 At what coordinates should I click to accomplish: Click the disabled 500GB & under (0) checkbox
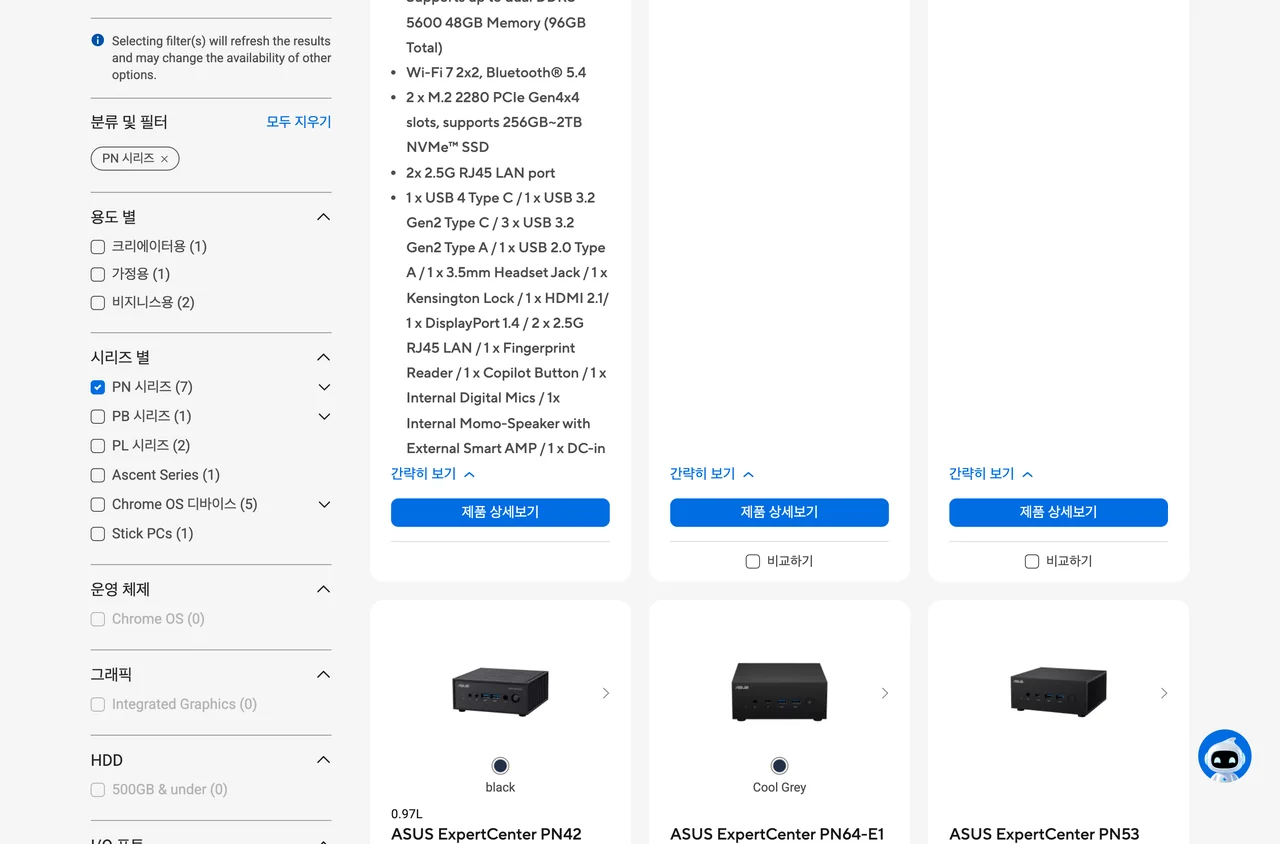(x=98, y=790)
